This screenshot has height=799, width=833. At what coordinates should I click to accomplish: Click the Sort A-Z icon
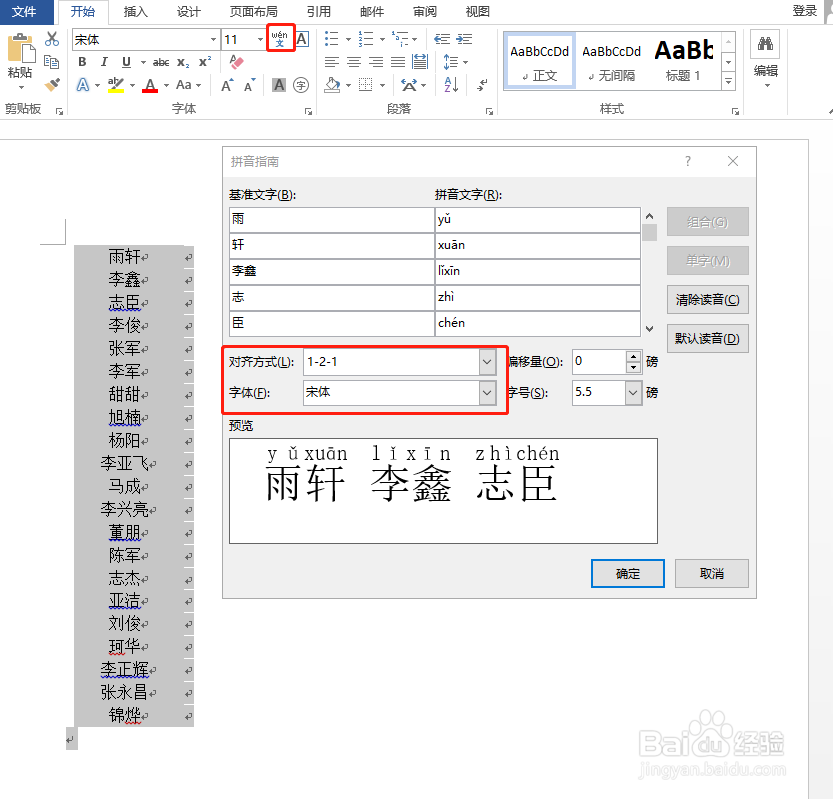point(450,84)
